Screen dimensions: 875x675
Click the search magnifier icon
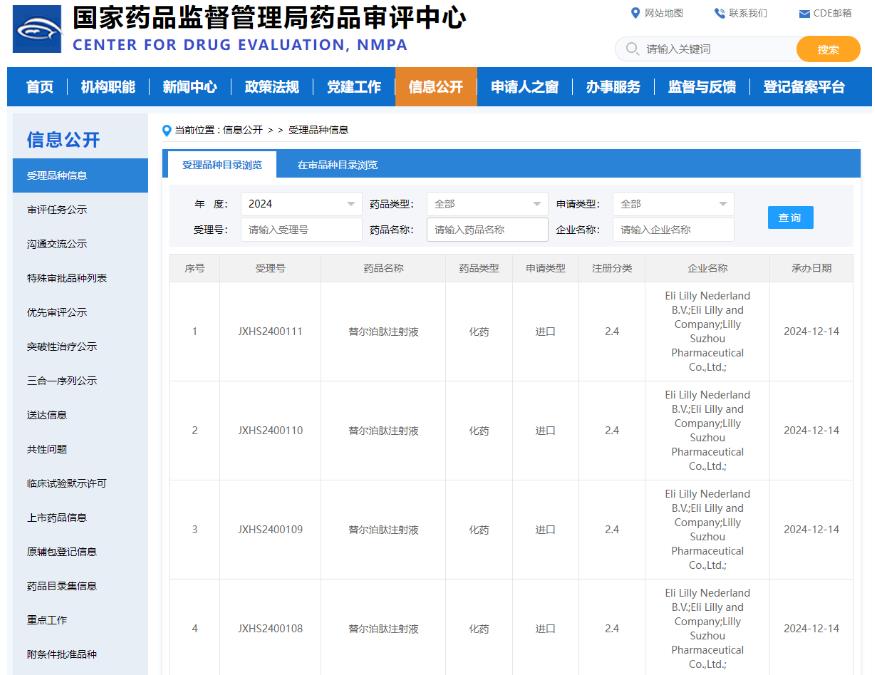632,49
